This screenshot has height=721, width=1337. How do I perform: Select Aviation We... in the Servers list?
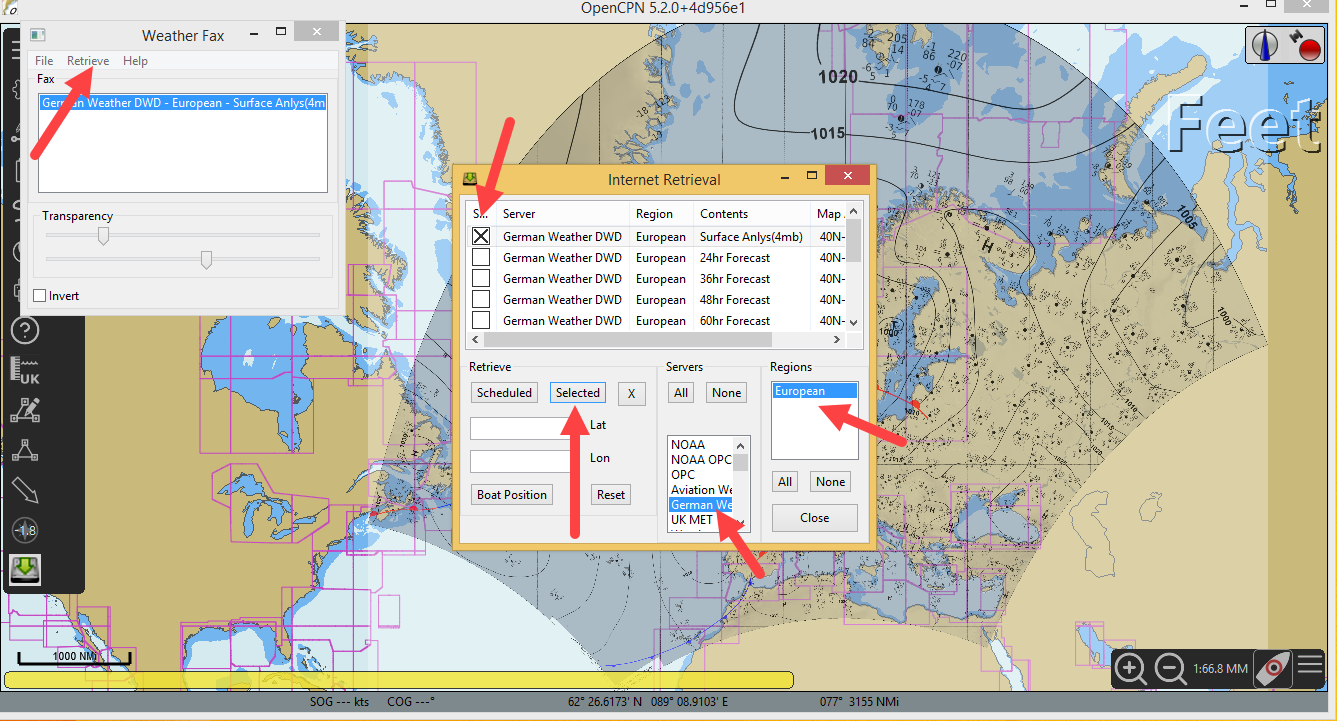coord(701,490)
